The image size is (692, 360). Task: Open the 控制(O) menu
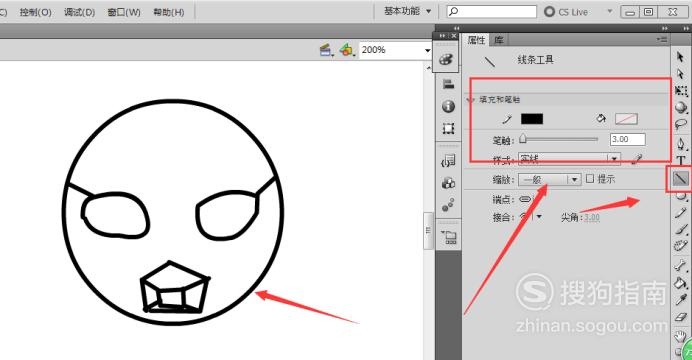35,12
